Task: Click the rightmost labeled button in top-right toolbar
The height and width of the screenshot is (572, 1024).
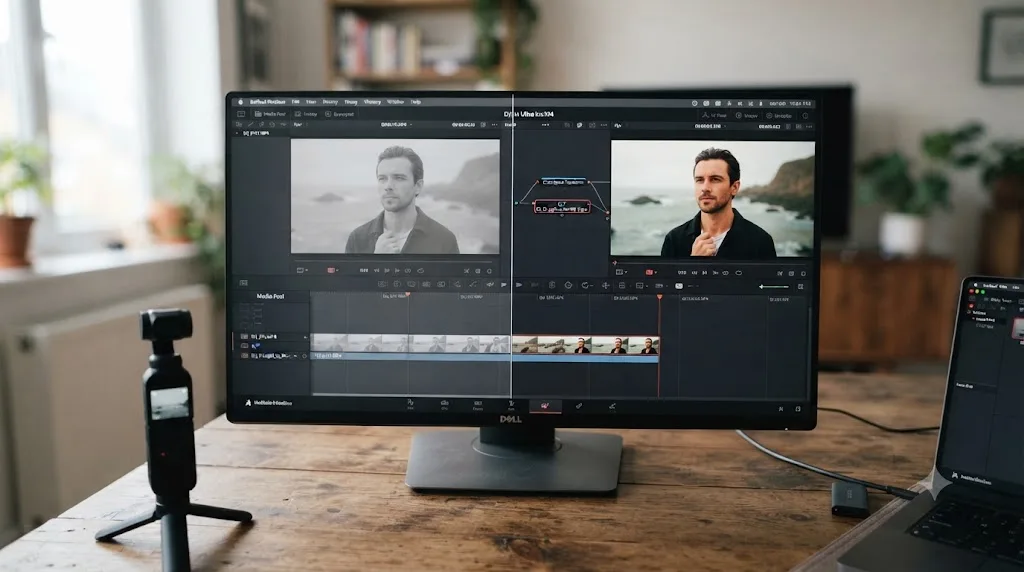Action: (x=779, y=116)
